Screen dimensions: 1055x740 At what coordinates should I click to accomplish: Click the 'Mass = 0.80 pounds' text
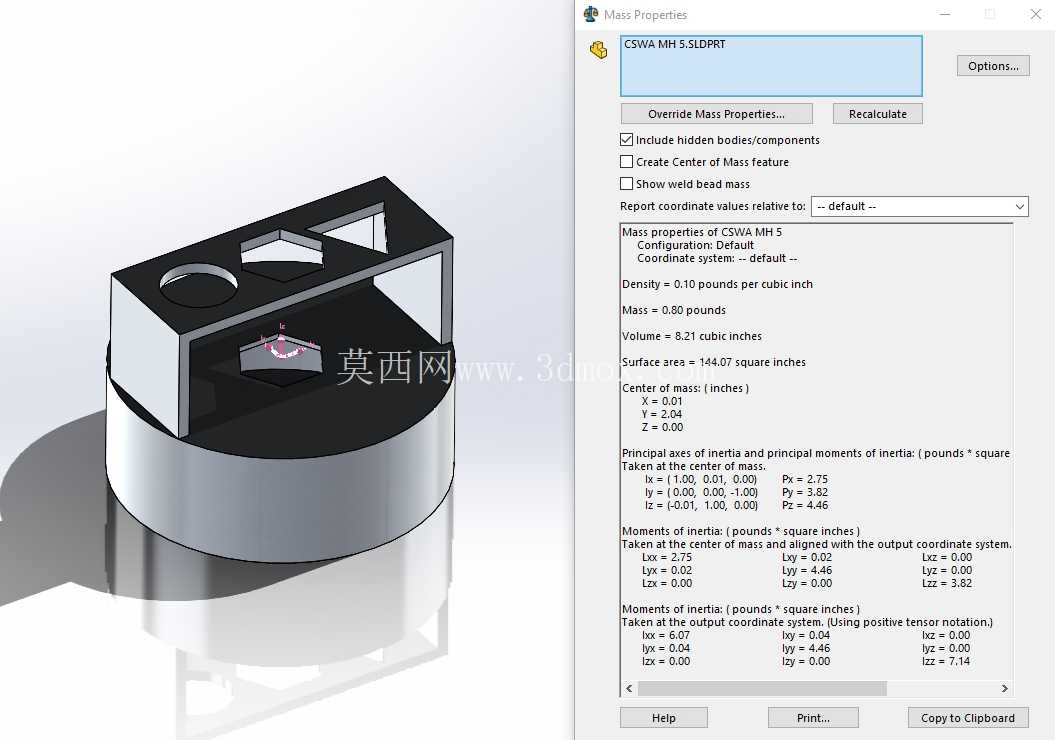point(674,310)
